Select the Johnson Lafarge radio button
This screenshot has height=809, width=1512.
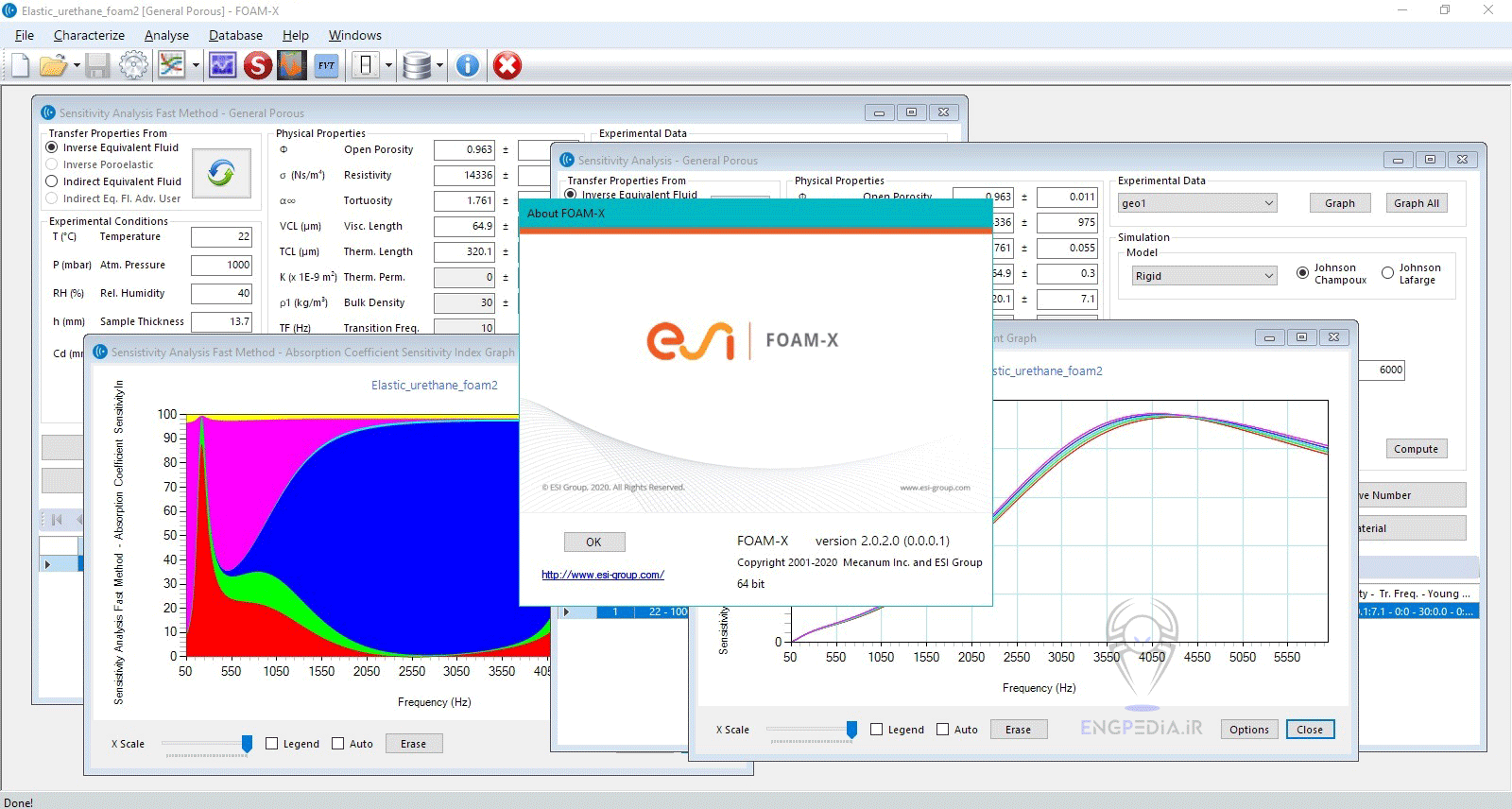coord(1387,273)
